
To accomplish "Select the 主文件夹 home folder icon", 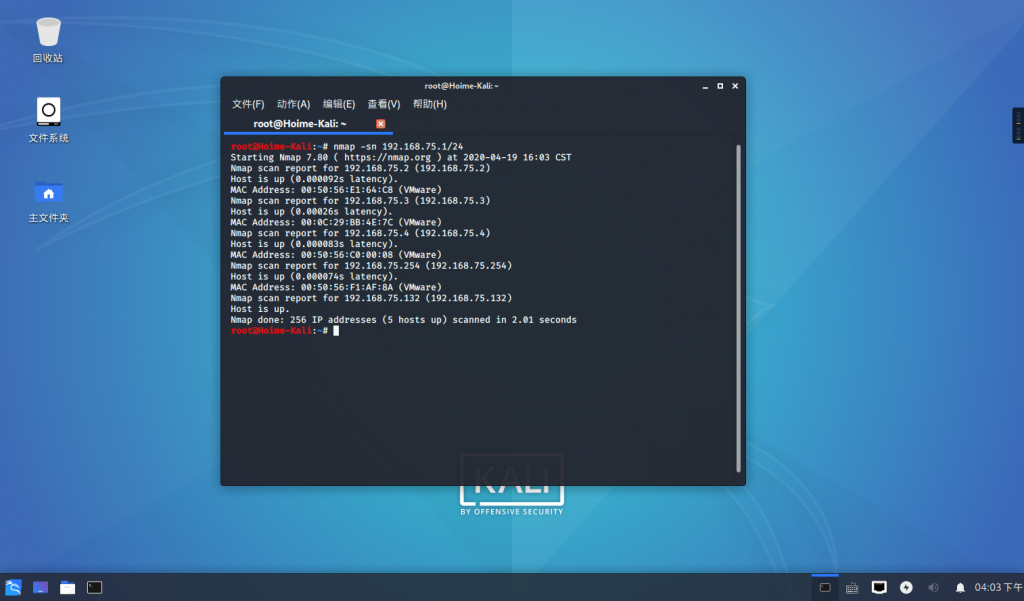I will coord(48,201).
